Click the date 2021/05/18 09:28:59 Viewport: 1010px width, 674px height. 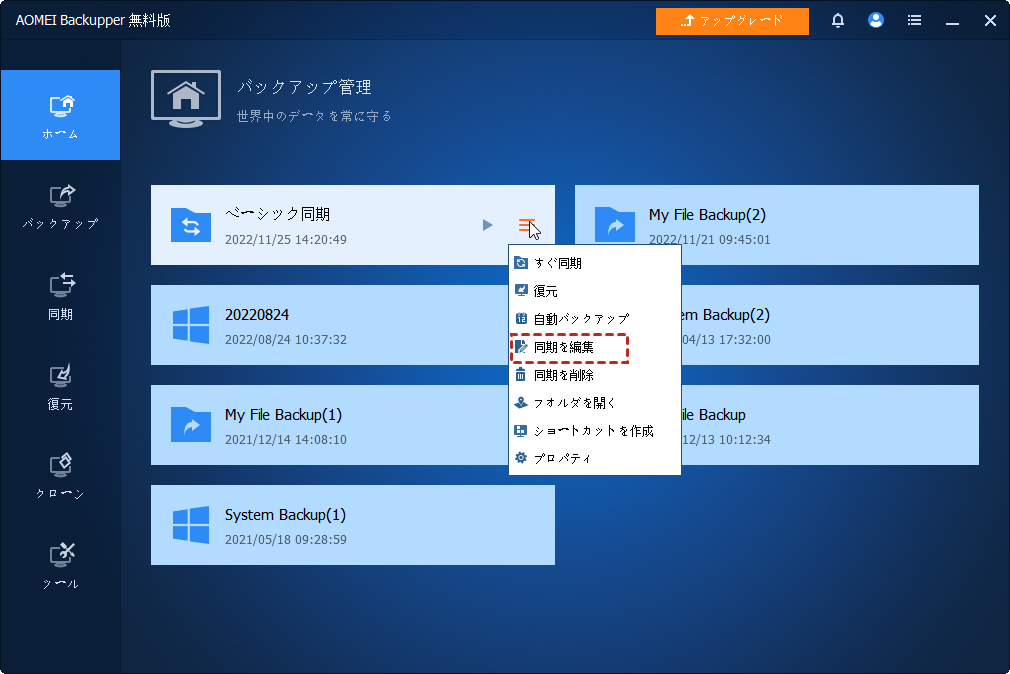285,539
